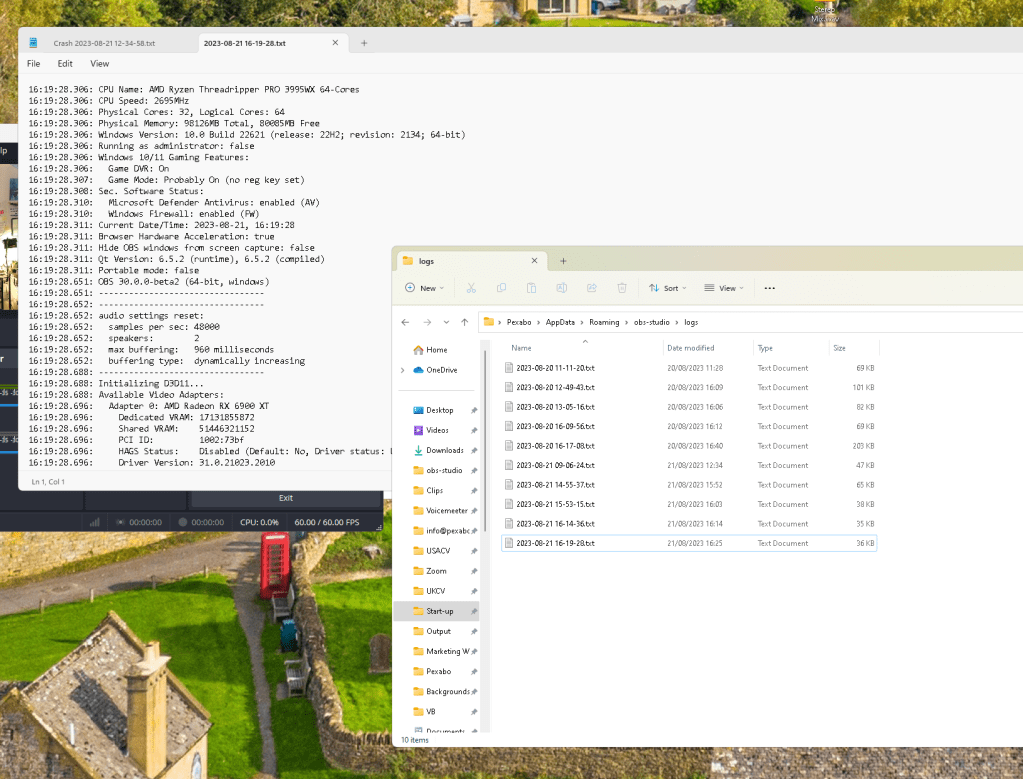Open obs-studio in the navigation pane
The image size is (1023, 779).
click(438, 470)
